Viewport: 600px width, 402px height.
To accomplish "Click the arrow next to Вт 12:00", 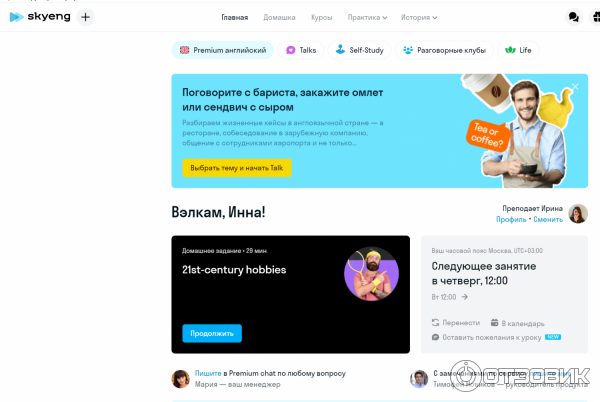I will point(465,297).
